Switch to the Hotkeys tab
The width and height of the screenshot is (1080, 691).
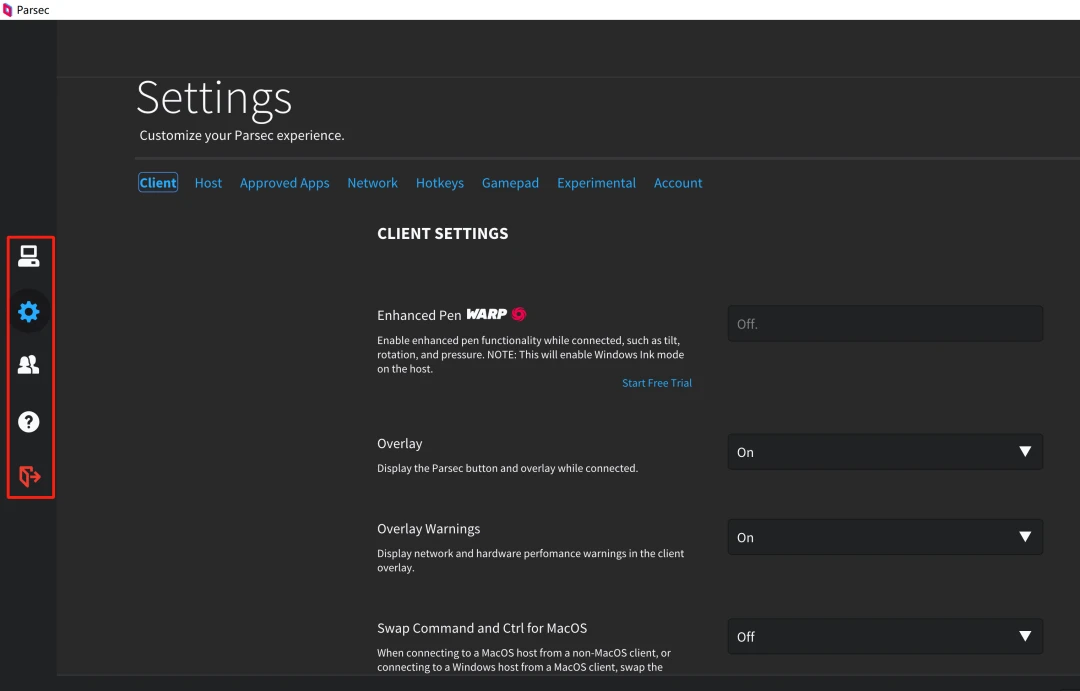tap(439, 183)
